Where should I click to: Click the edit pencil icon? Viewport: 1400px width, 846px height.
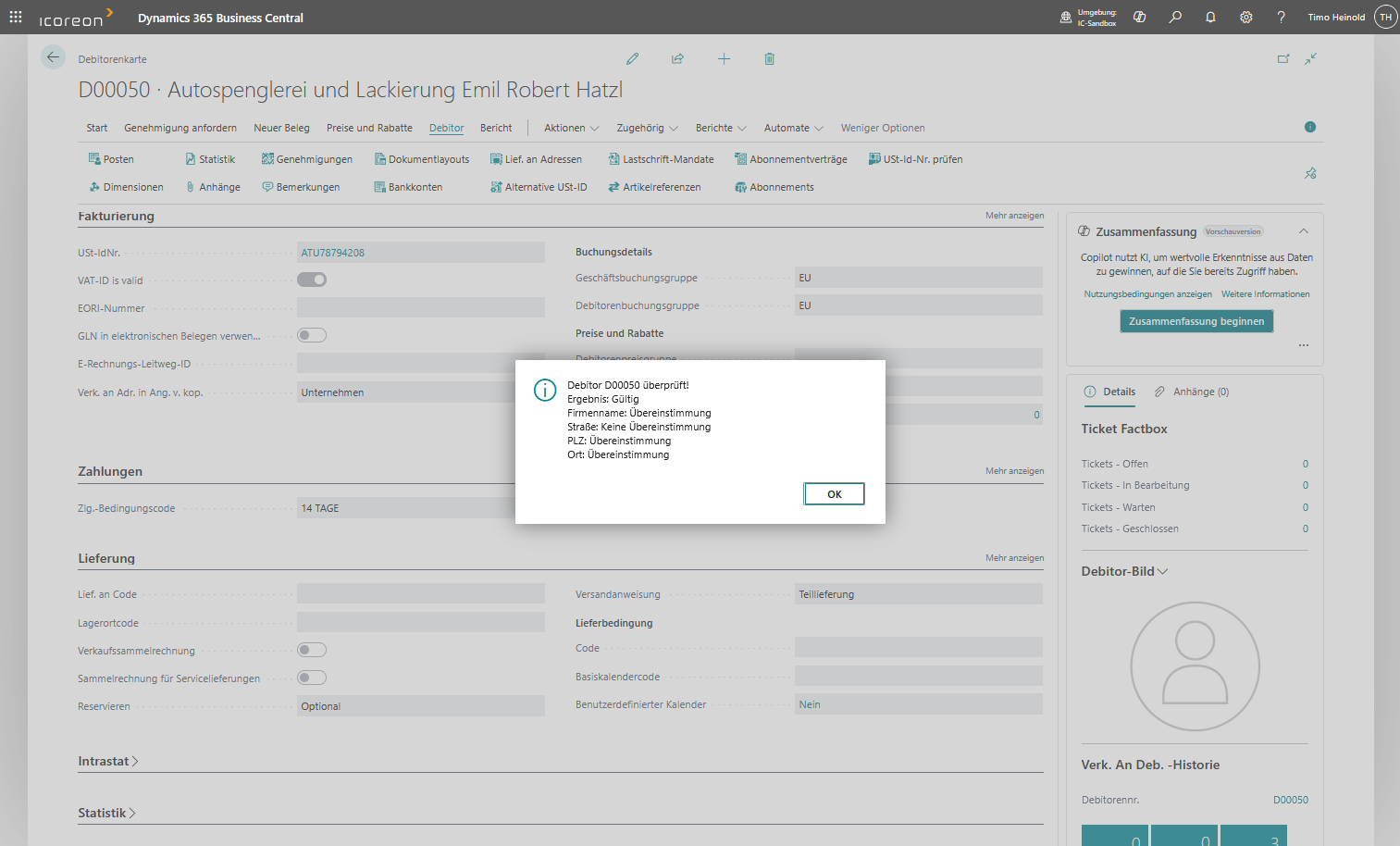(x=632, y=59)
